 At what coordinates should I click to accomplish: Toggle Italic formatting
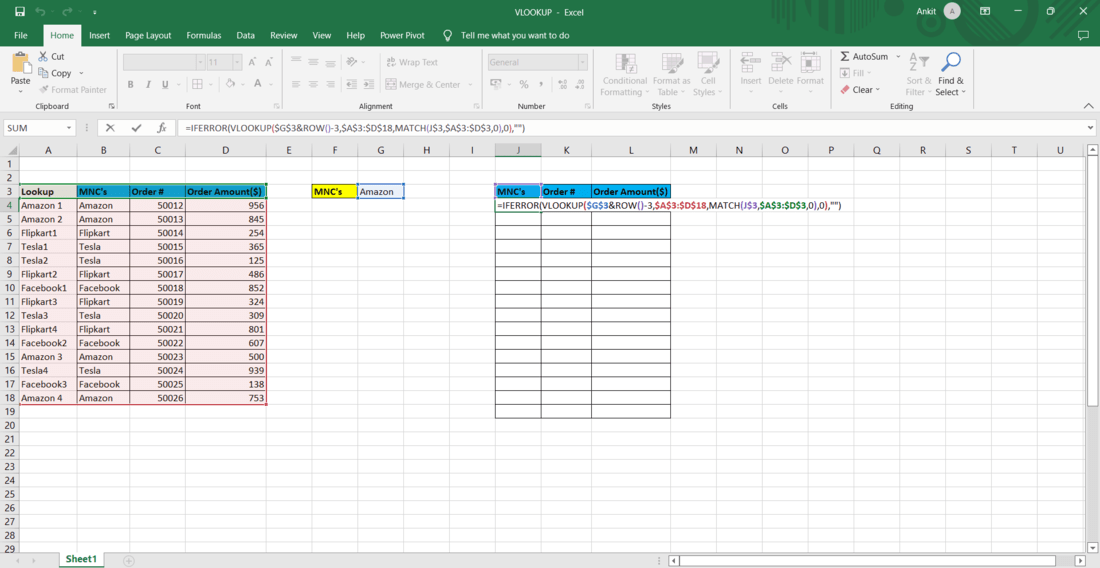(x=148, y=84)
